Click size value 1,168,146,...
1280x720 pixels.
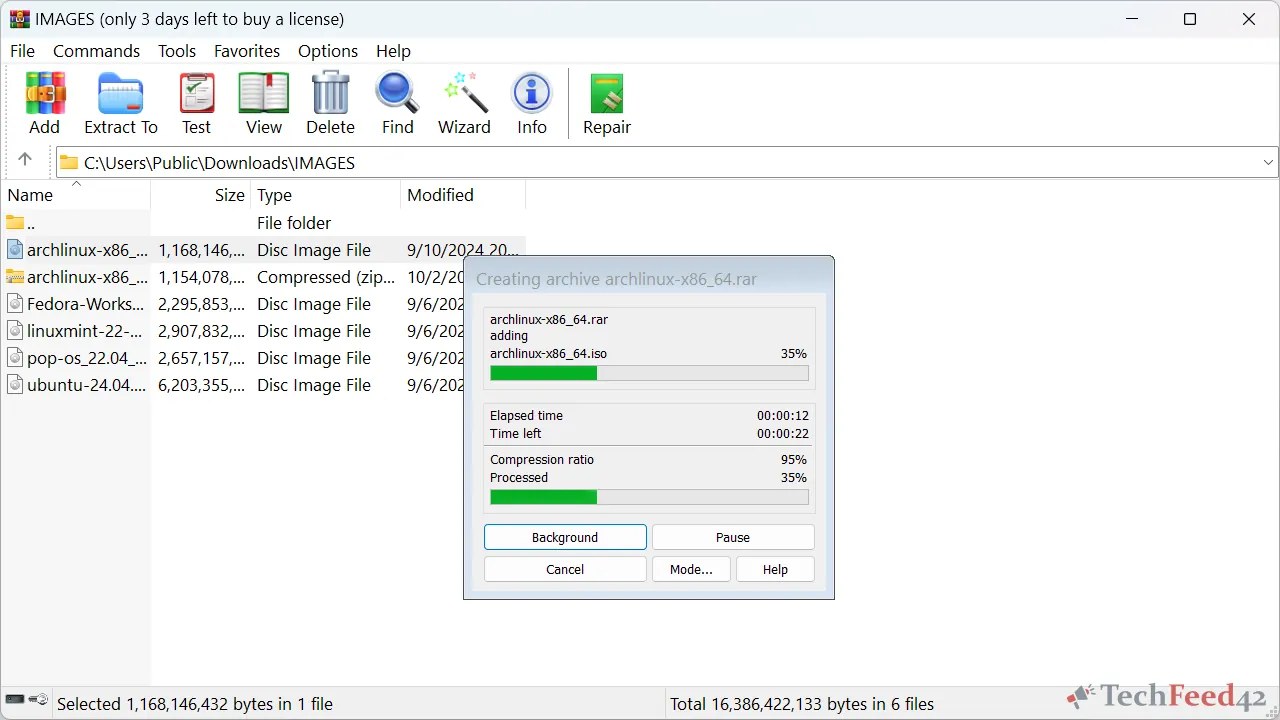(201, 250)
